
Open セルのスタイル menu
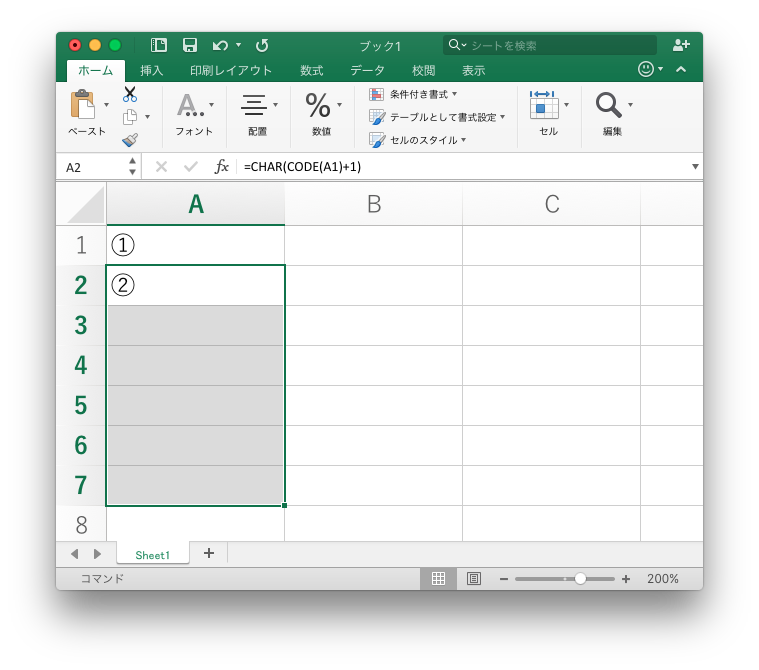[418, 140]
